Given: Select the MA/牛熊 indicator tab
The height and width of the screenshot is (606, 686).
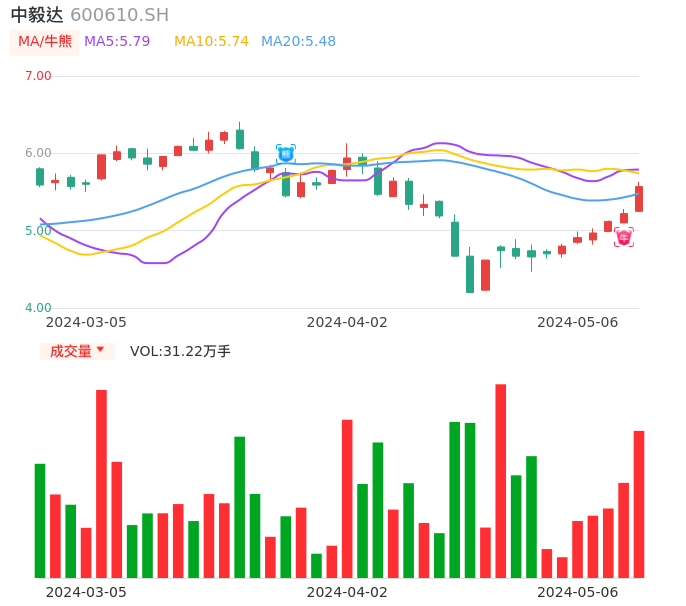Looking at the screenshot, I should pyautogui.click(x=45, y=42).
